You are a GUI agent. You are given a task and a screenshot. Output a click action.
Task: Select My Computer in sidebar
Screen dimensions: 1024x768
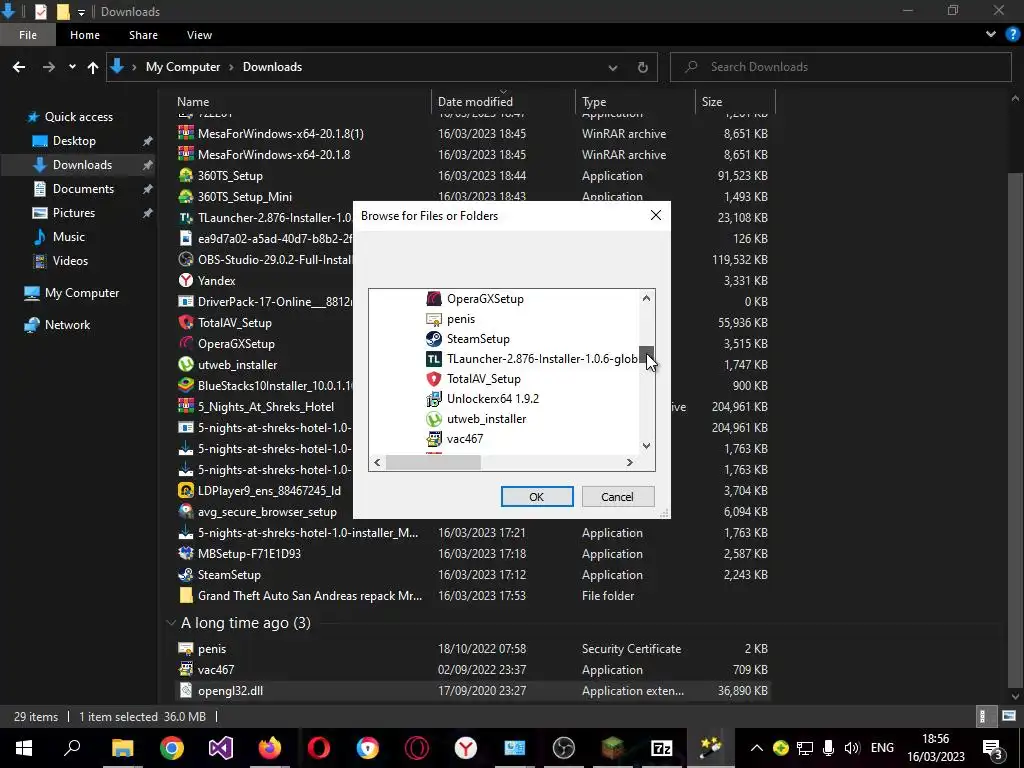(82, 293)
